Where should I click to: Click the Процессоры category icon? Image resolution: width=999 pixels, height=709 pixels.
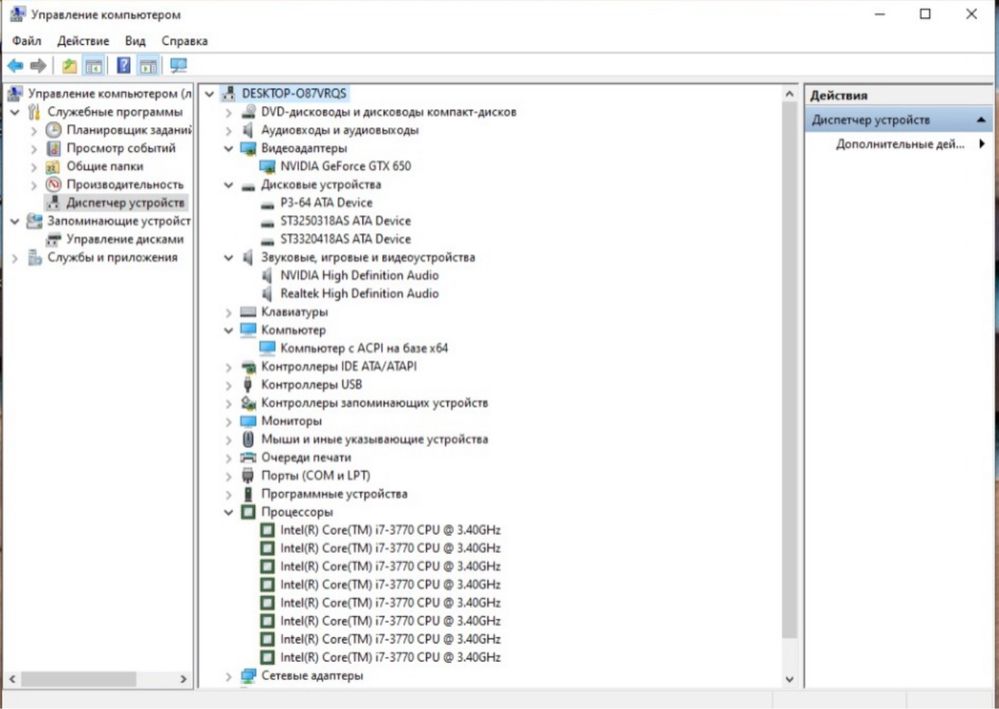pyautogui.click(x=248, y=512)
